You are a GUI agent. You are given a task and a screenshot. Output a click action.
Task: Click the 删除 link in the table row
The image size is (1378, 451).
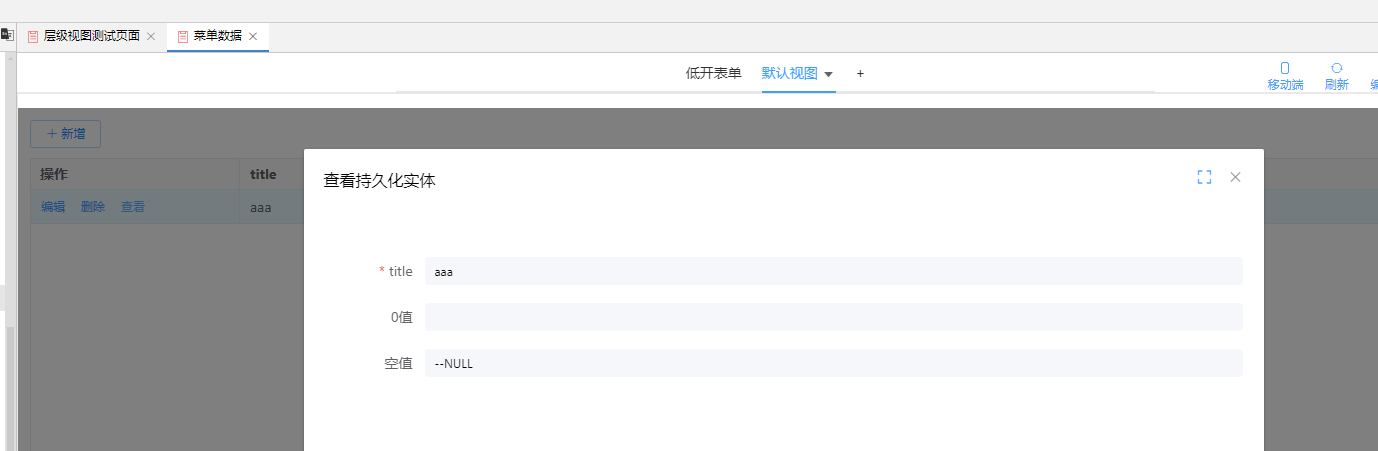93,207
